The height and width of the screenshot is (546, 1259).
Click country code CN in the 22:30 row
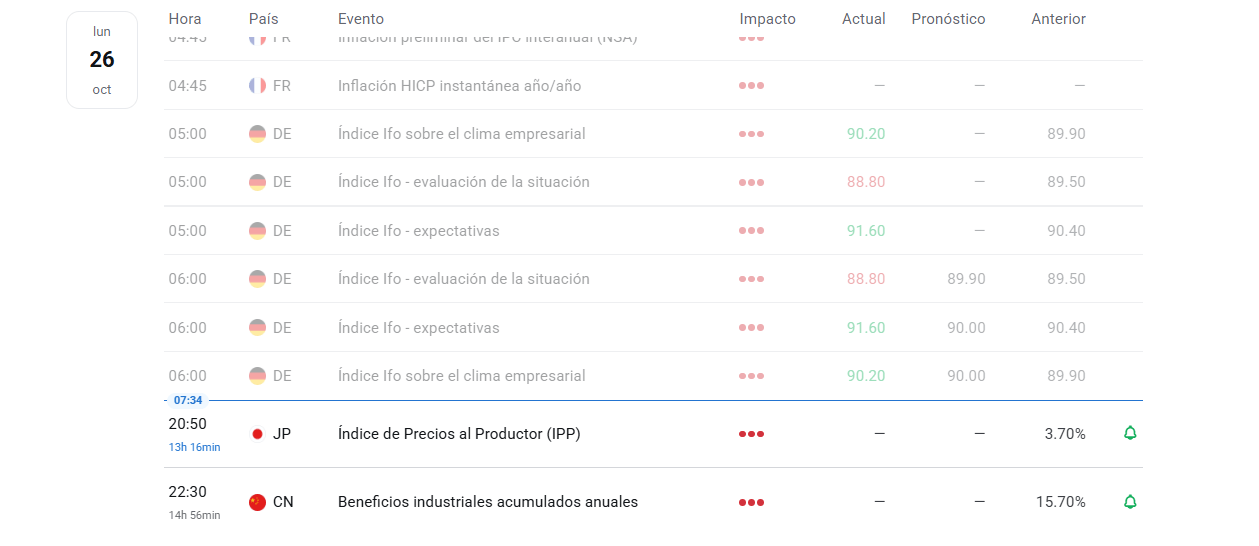point(283,502)
